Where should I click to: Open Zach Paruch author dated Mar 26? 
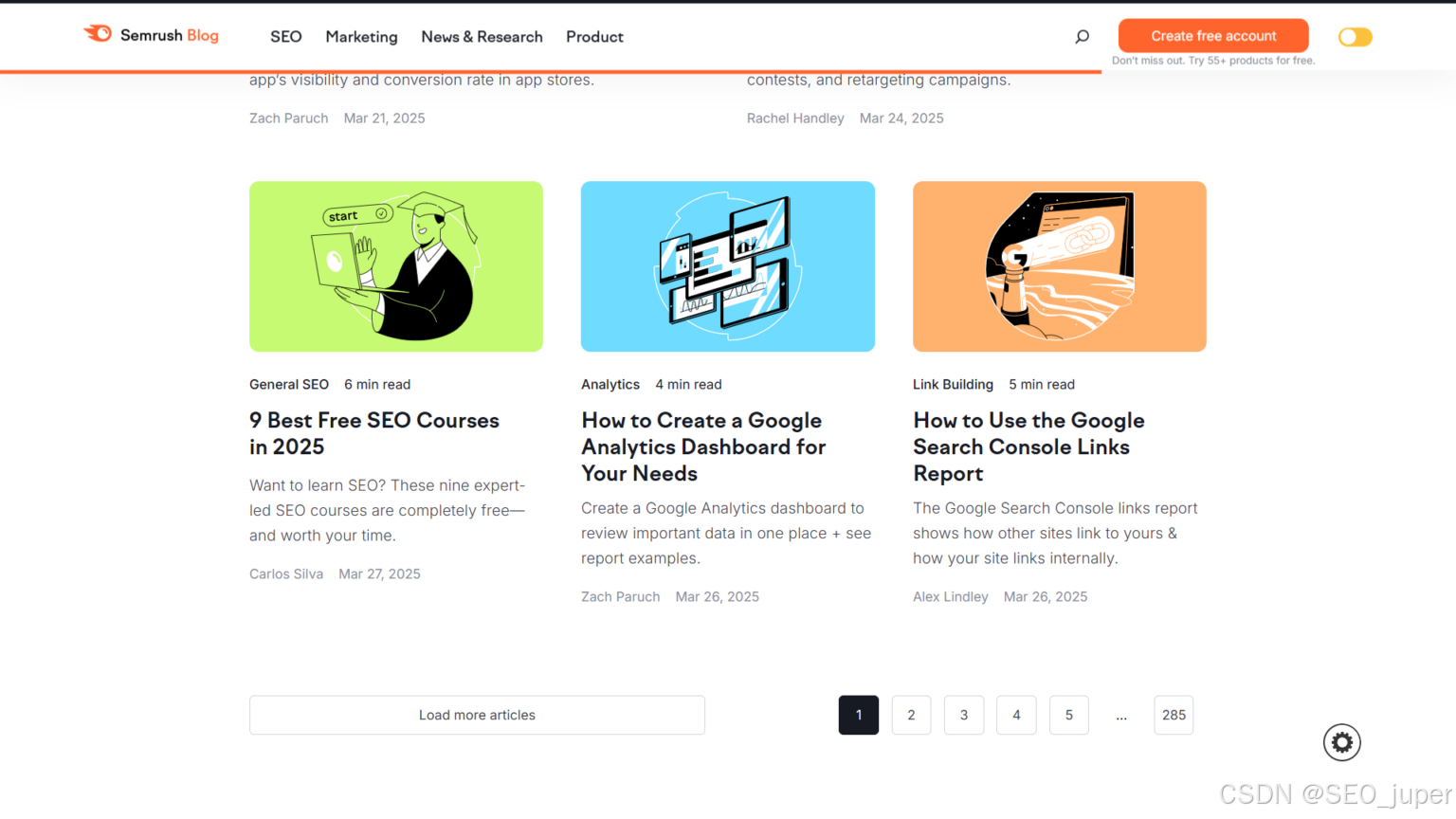621,596
